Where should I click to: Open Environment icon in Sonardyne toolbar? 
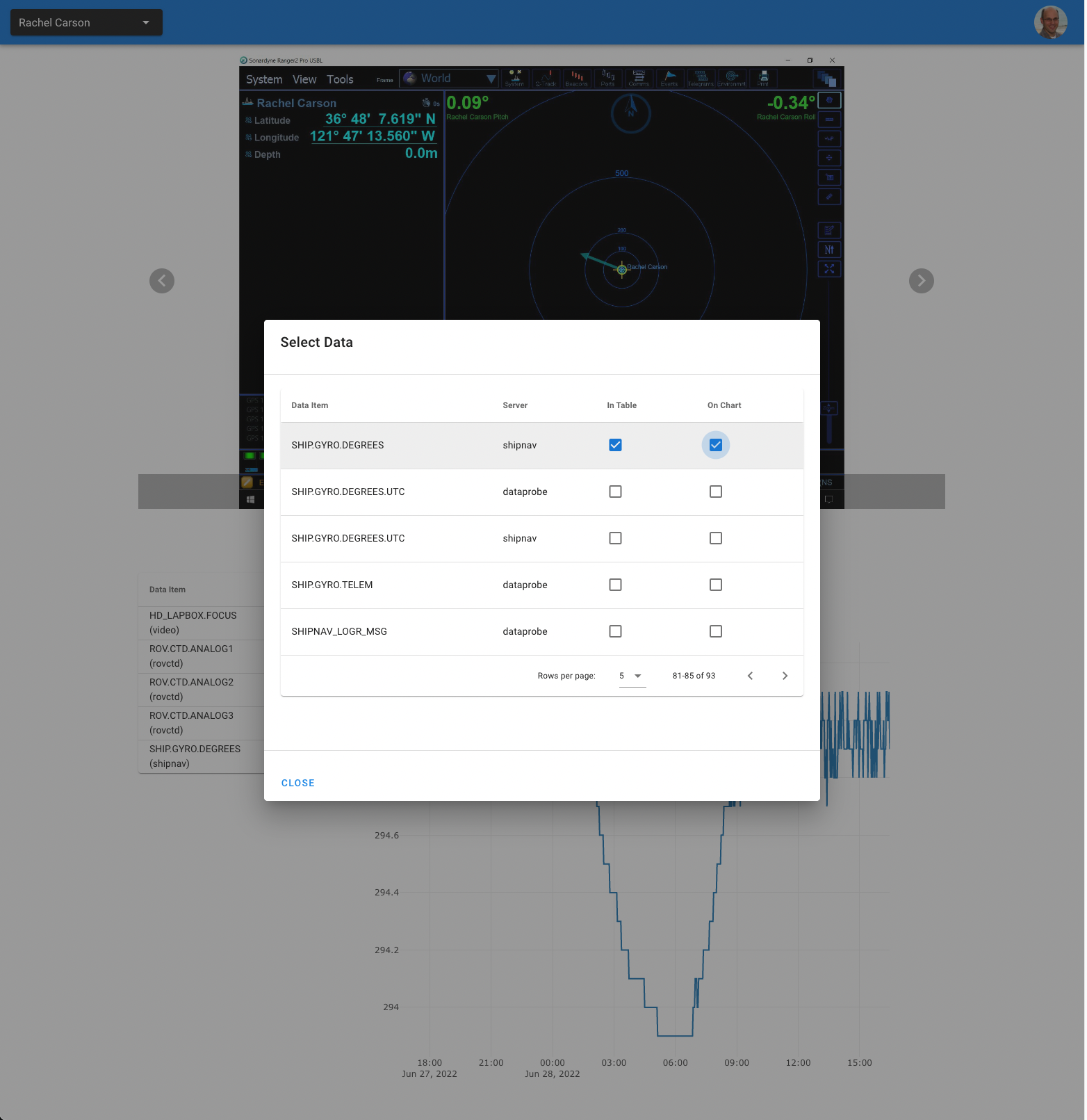732,78
